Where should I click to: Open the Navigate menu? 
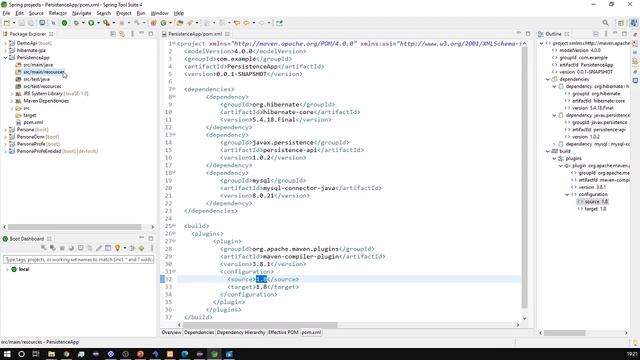pyautogui.click(x=82, y=13)
